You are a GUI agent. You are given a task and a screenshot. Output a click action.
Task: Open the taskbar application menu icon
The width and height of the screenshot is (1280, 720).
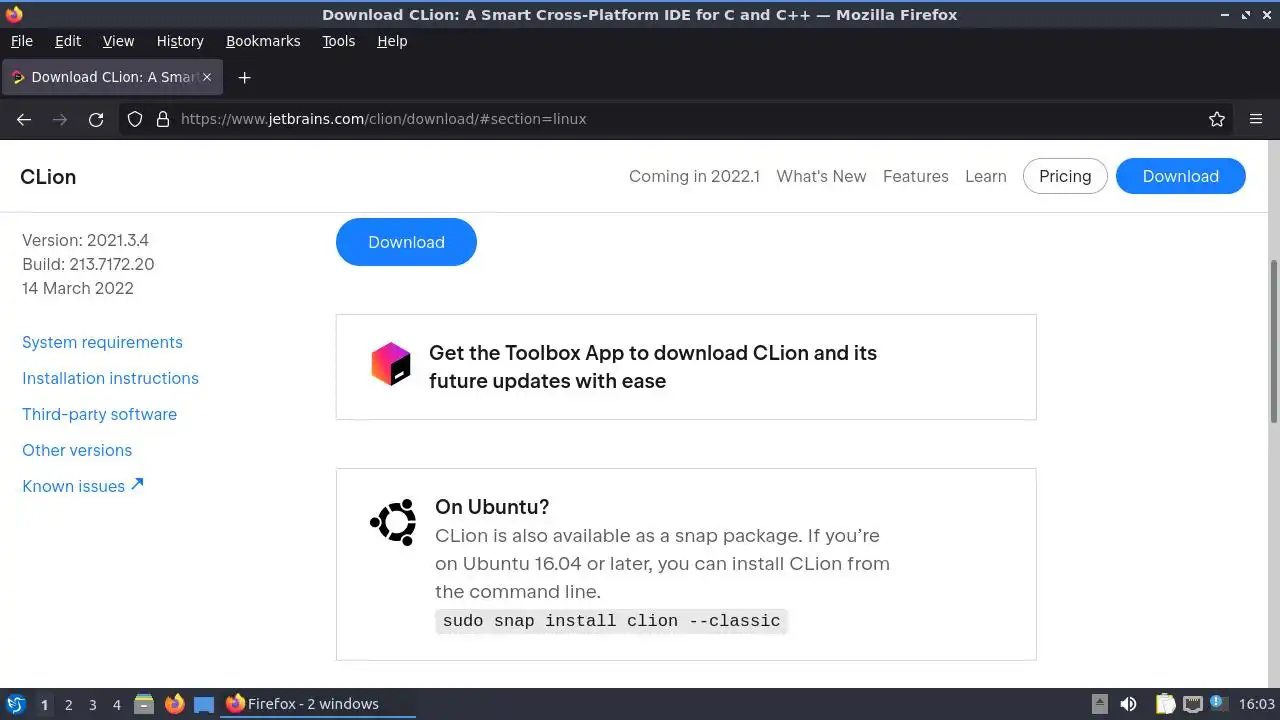15,704
